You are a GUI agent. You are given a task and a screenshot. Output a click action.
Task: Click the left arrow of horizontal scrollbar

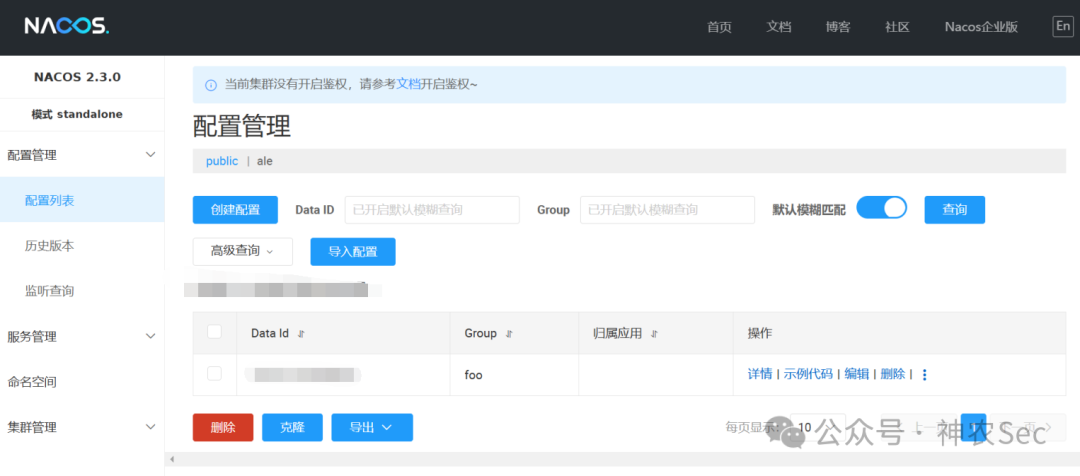click(172, 459)
